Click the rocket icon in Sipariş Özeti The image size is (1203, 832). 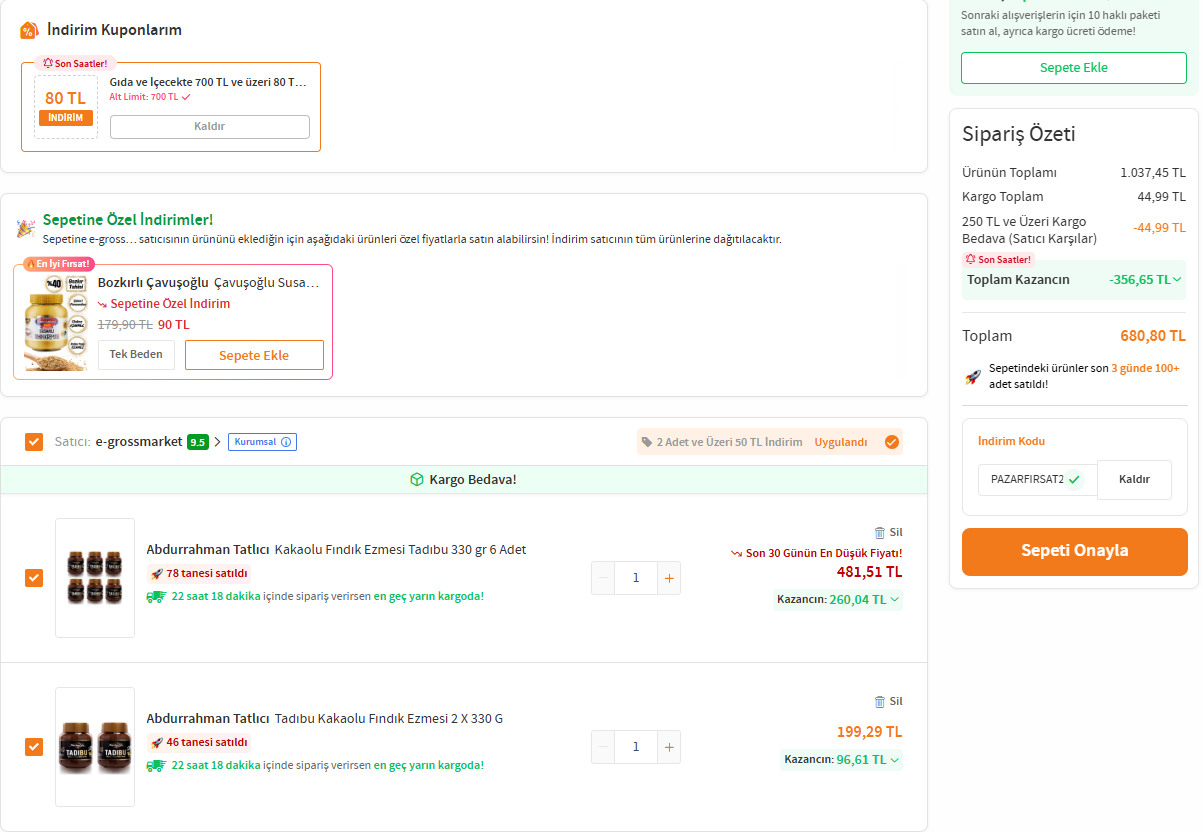pos(972,377)
